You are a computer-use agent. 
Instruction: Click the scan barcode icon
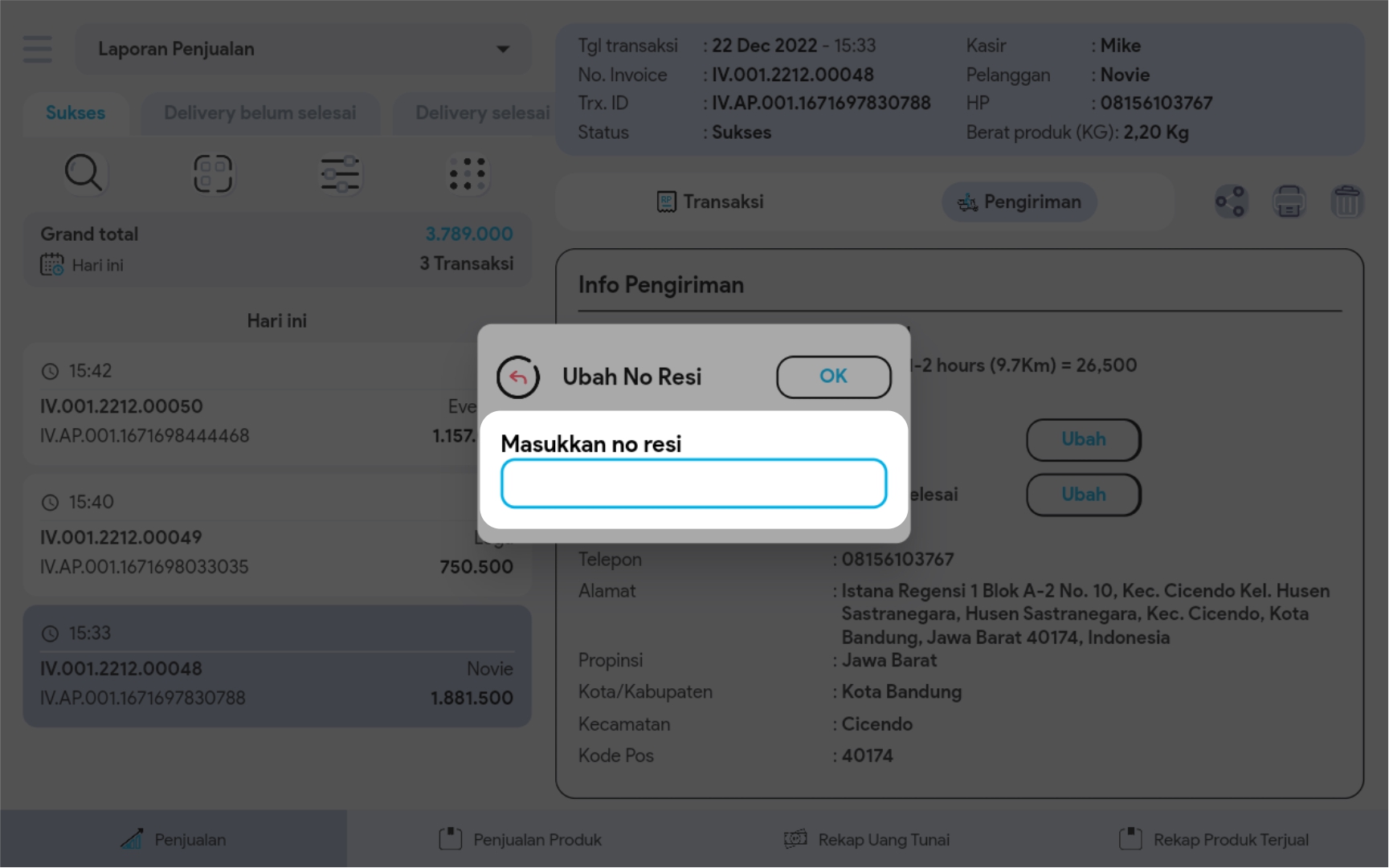(213, 173)
